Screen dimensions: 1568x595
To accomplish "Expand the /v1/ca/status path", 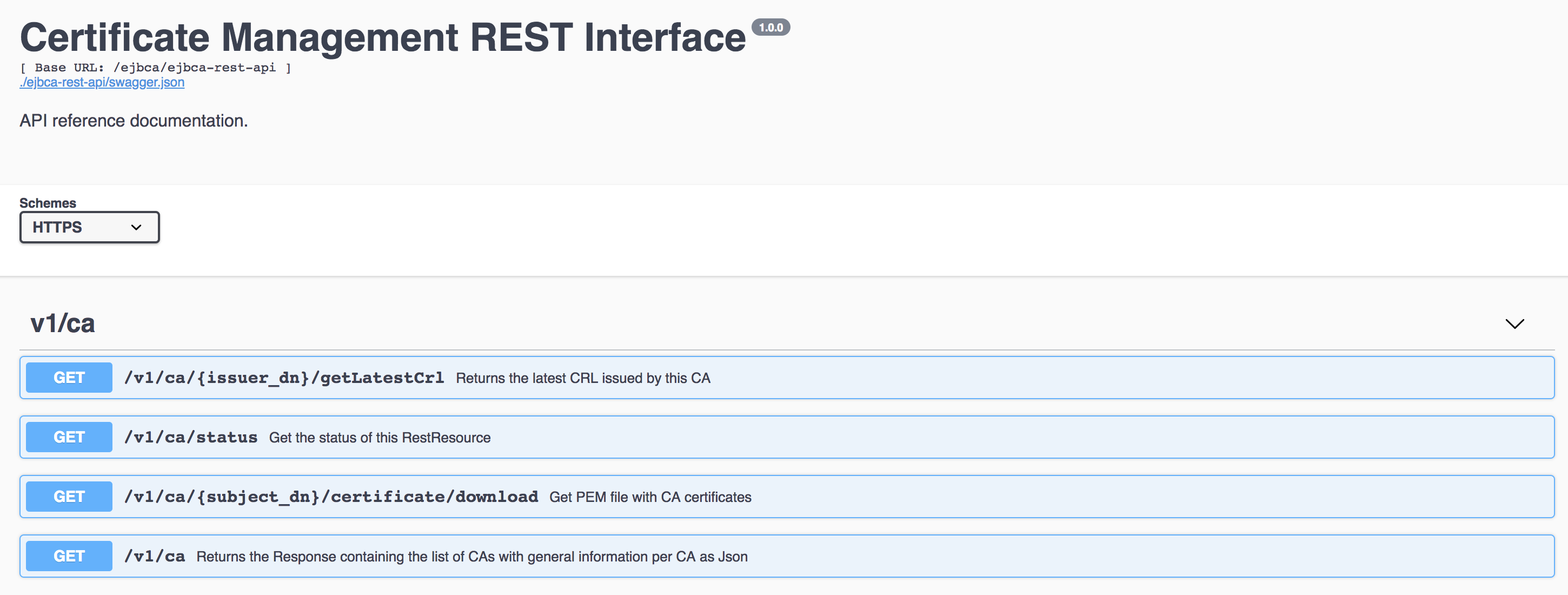I will pyautogui.click(x=190, y=437).
